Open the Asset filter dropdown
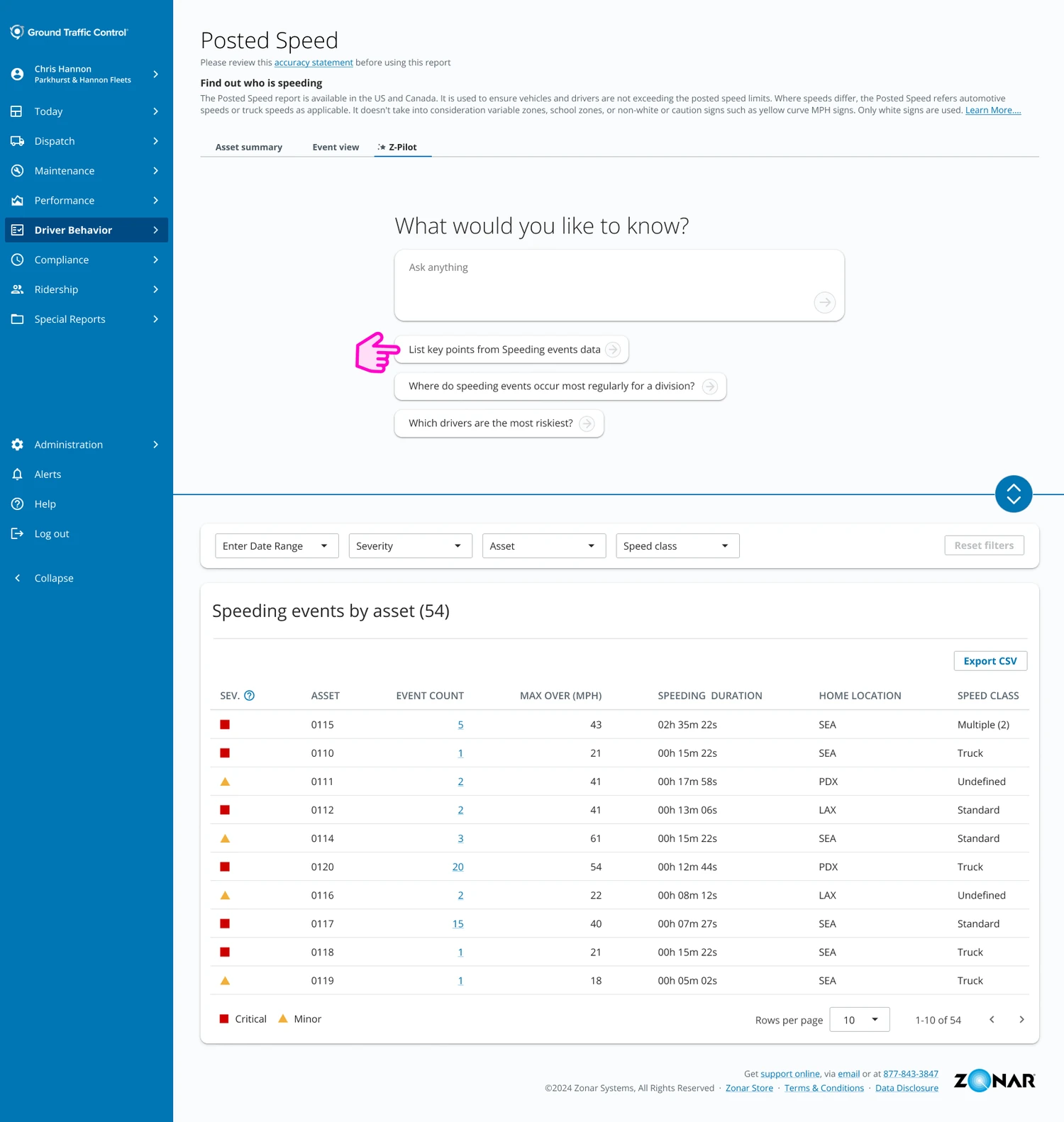 click(544, 546)
